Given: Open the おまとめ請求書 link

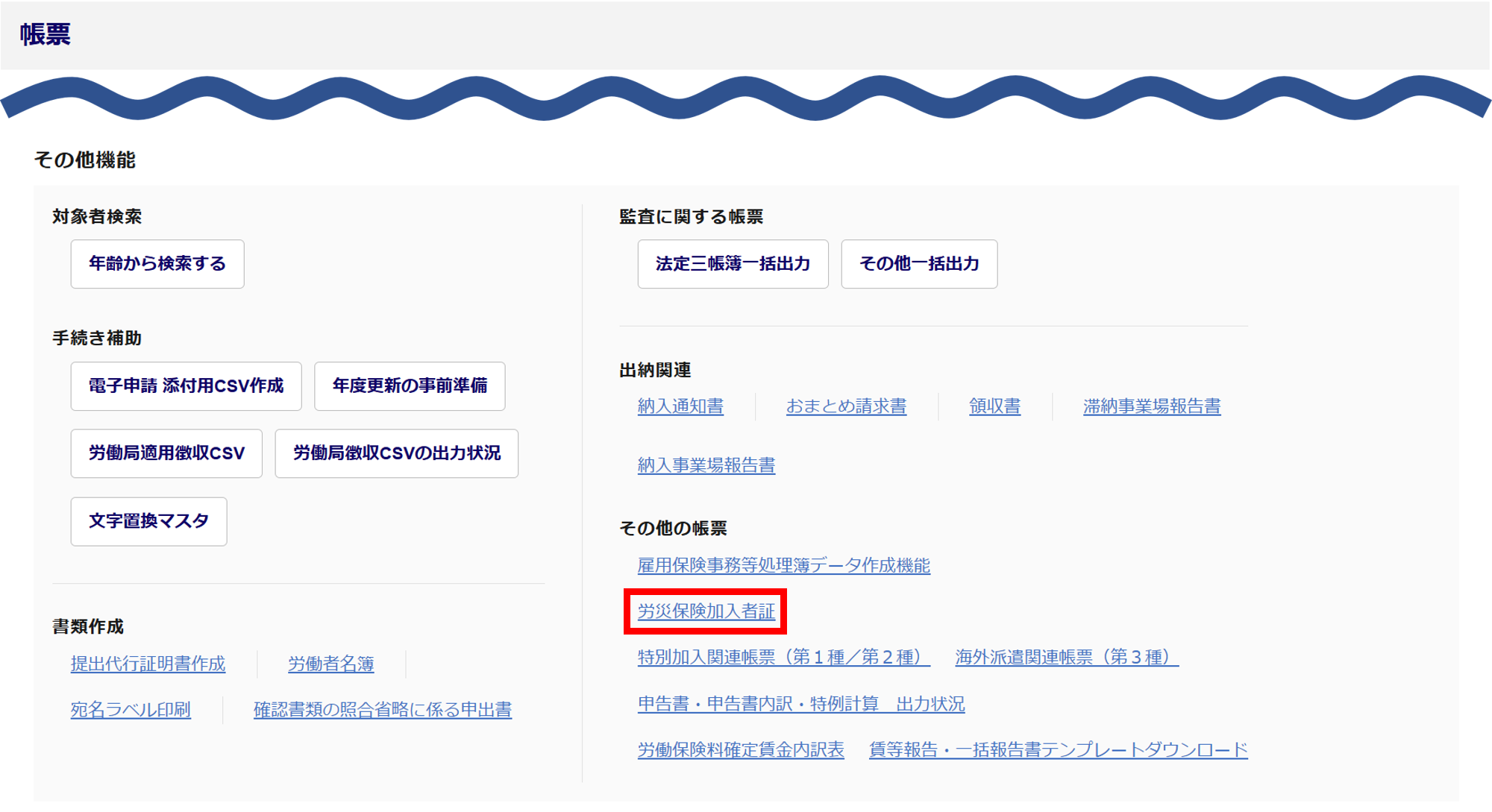Looking at the screenshot, I should pyautogui.click(x=846, y=406).
